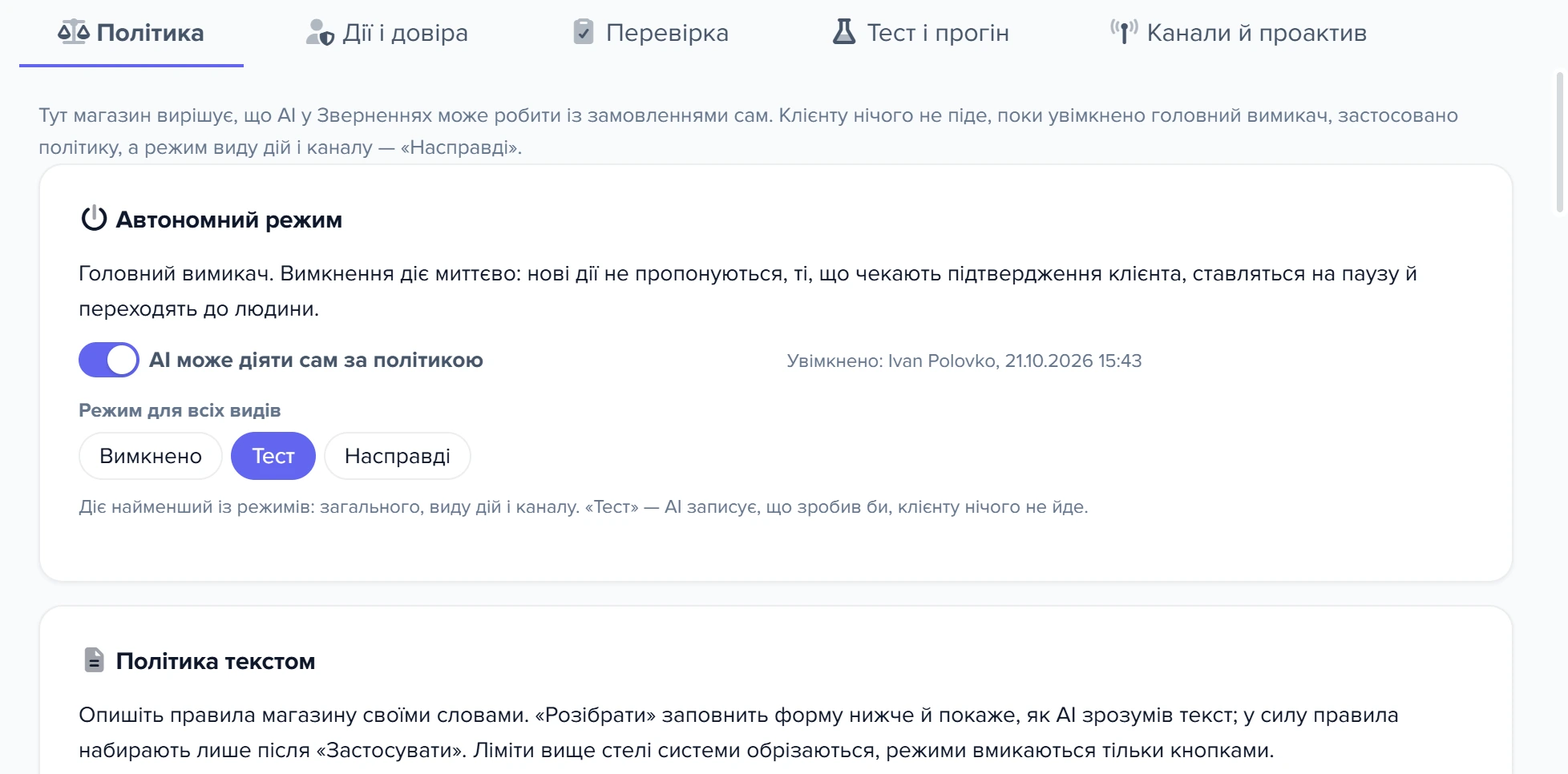Click Увімкнено: Ivan Polovko timestamp text
This screenshot has height=774, width=1568.
pos(964,361)
